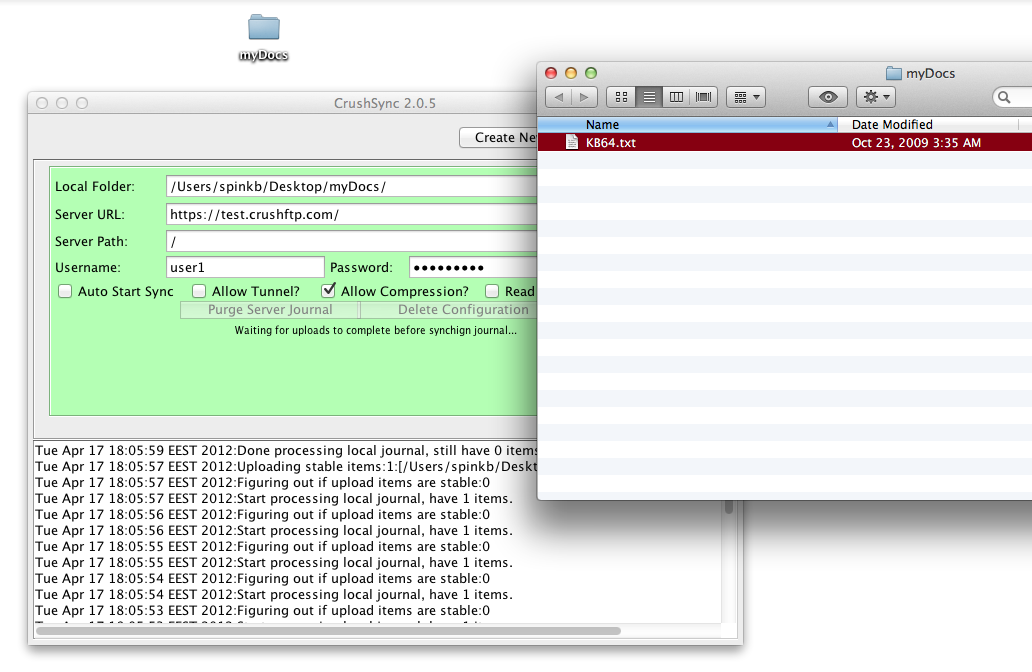Select the KB64.txt file row
Screen dimensions: 1032x672
point(785,142)
